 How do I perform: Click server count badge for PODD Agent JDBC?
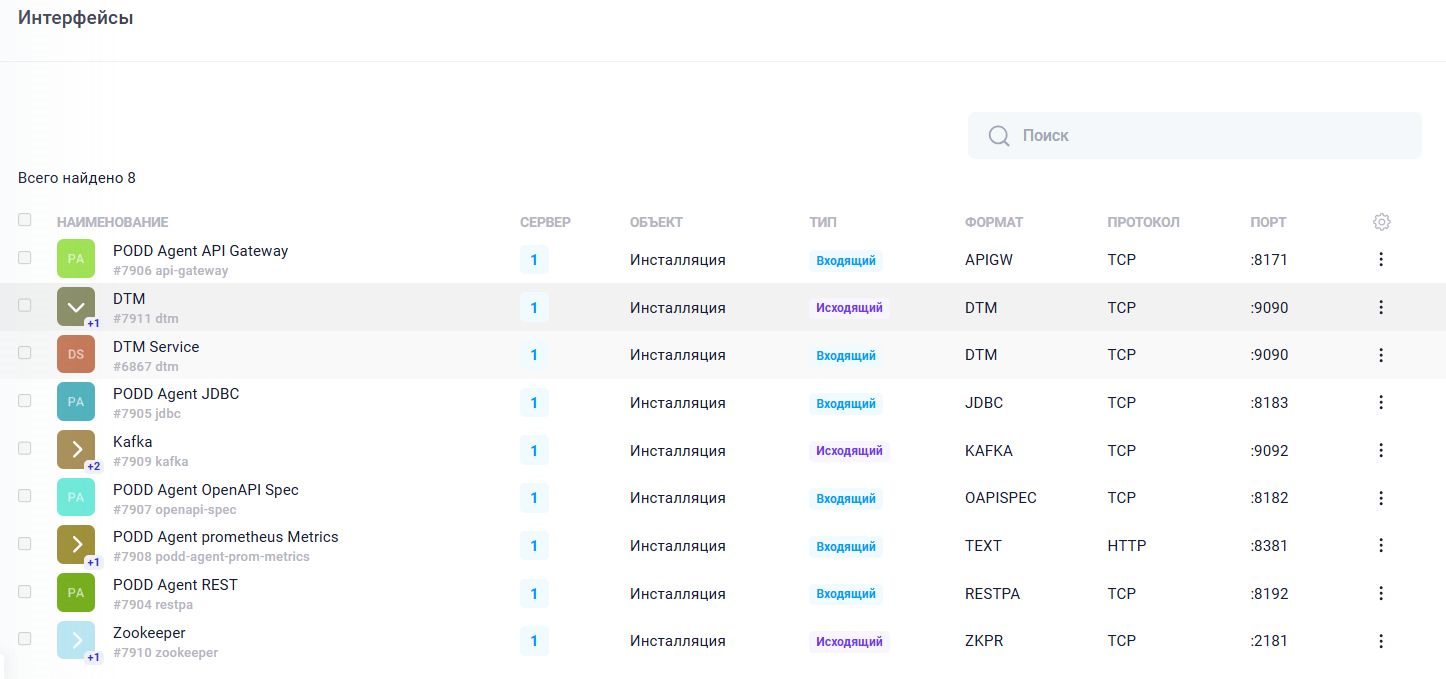(x=534, y=403)
